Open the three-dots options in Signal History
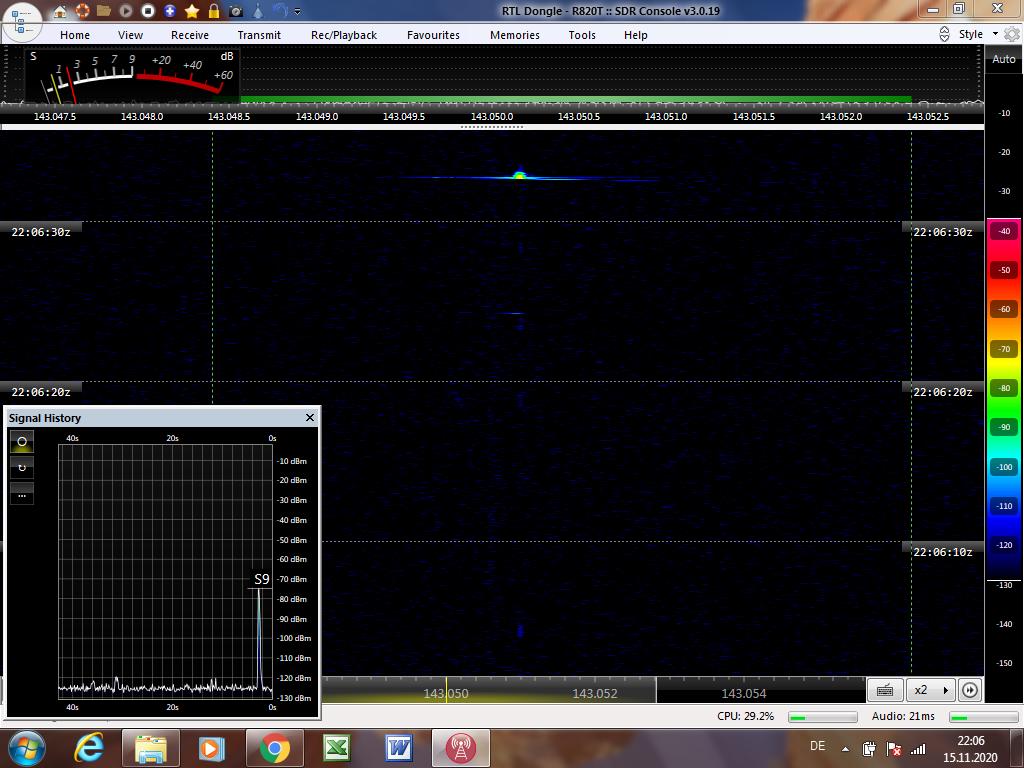The image size is (1024, 768). coord(22,494)
